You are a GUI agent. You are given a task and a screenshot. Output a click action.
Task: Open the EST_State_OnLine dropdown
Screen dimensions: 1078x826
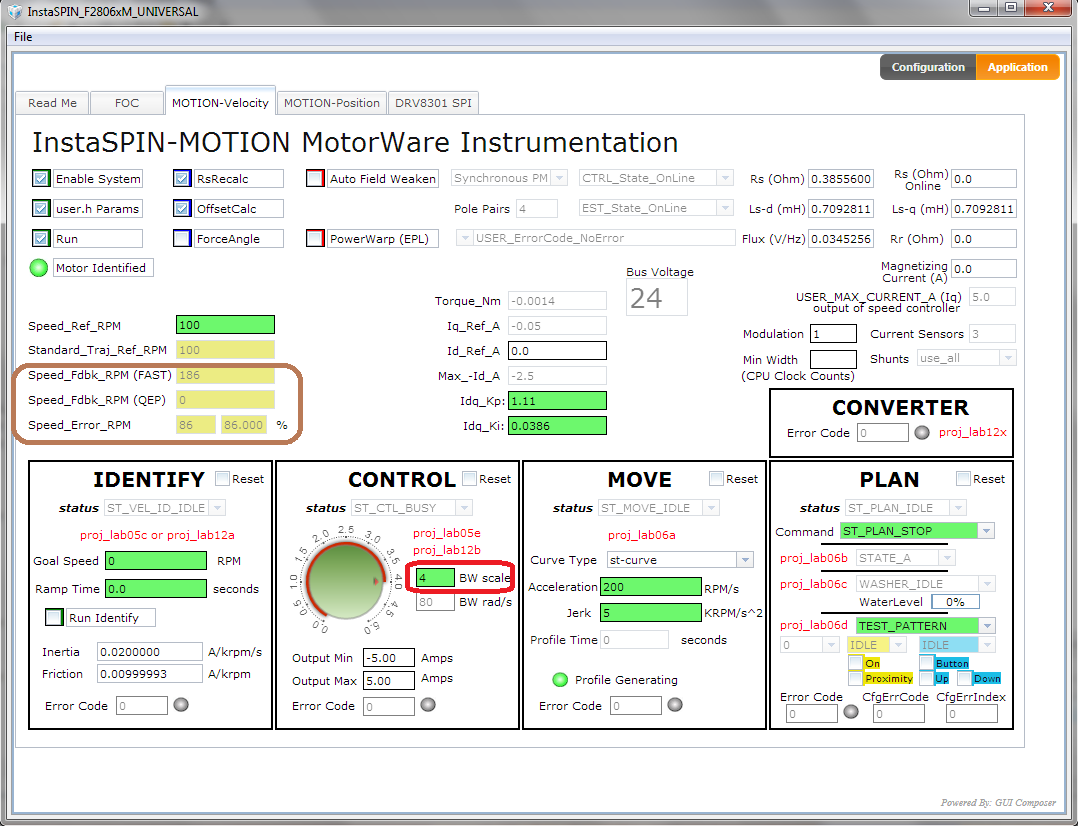[x=725, y=208]
